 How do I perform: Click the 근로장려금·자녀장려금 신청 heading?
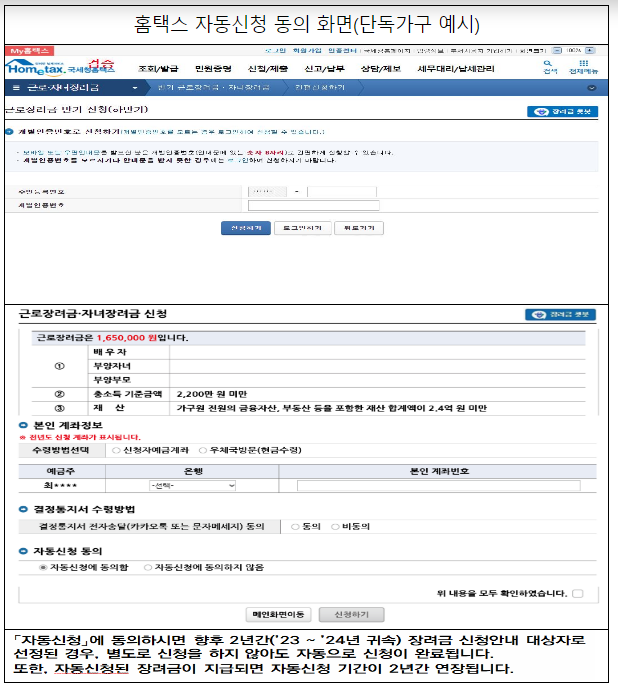coord(92,314)
